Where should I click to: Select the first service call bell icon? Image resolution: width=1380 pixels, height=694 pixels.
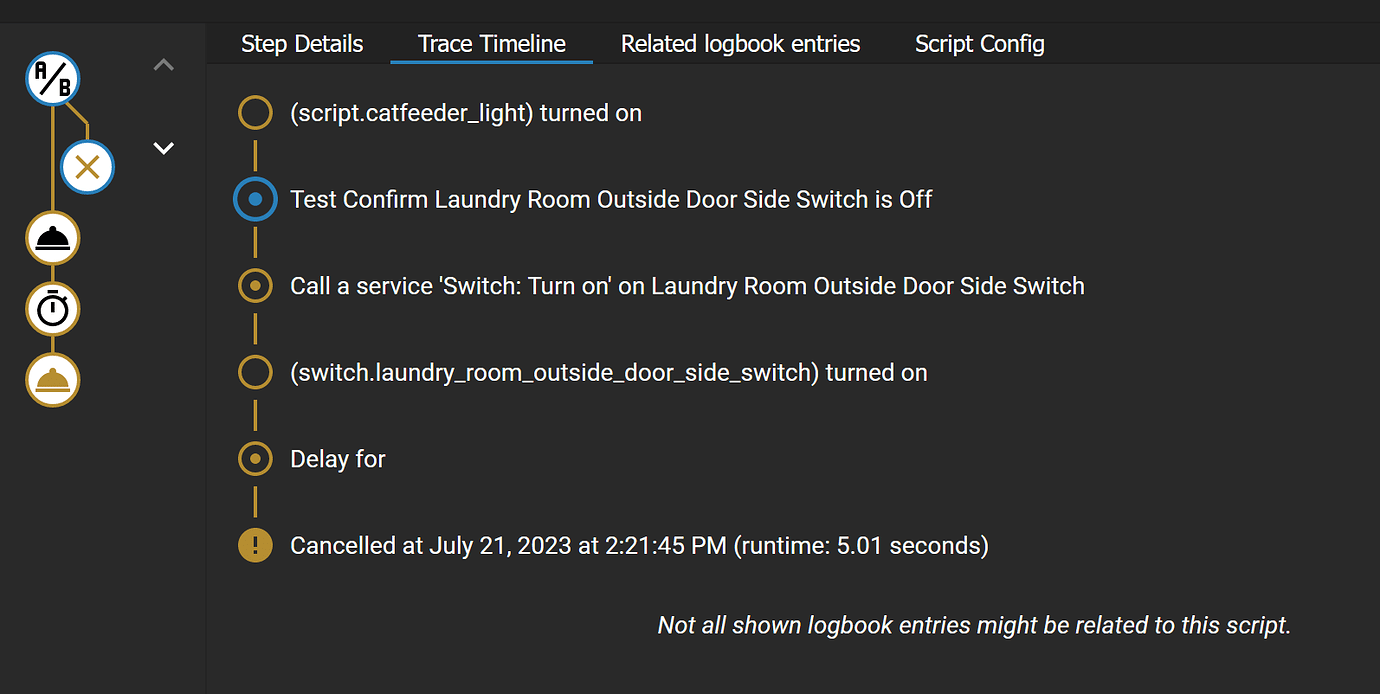52,238
